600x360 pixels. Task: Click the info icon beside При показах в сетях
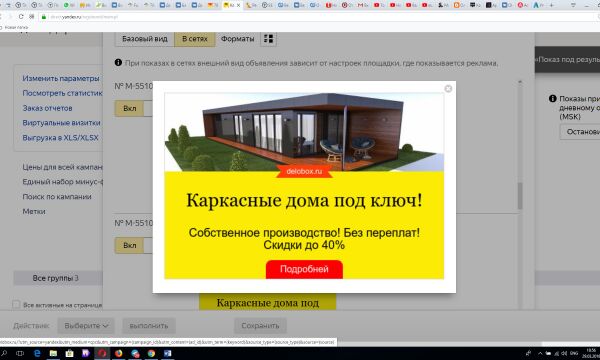tap(118, 62)
